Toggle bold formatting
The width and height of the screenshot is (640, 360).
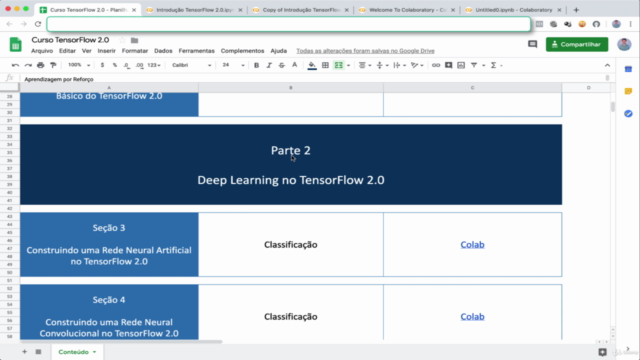tap(256, 65)
